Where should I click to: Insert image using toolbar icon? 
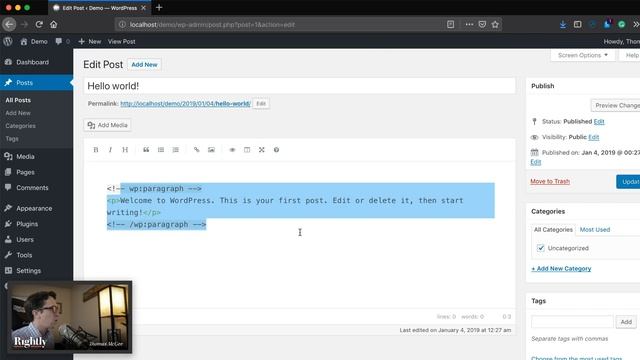click(211, 150)
